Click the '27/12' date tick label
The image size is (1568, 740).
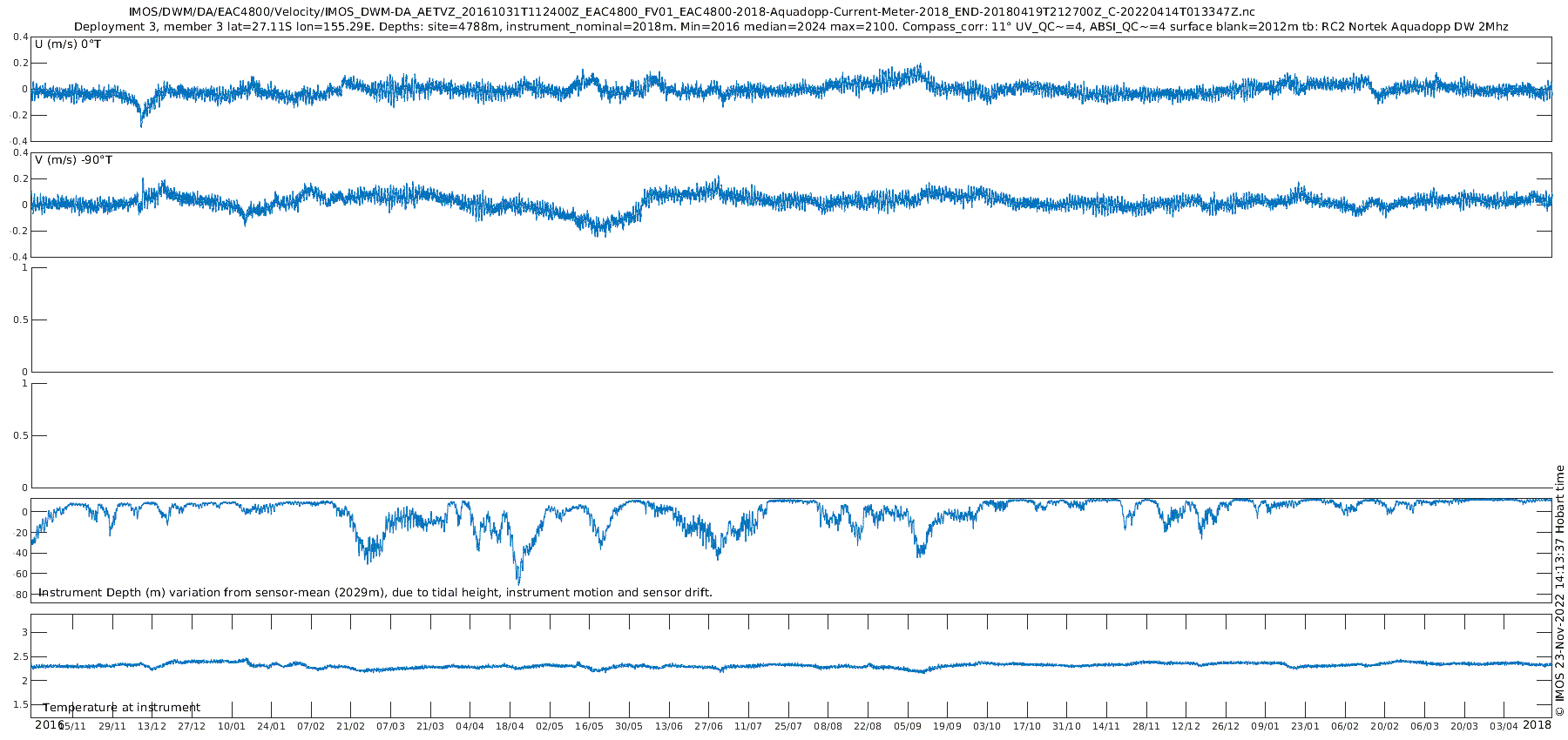pyautogui.click(x=192, y=726)
